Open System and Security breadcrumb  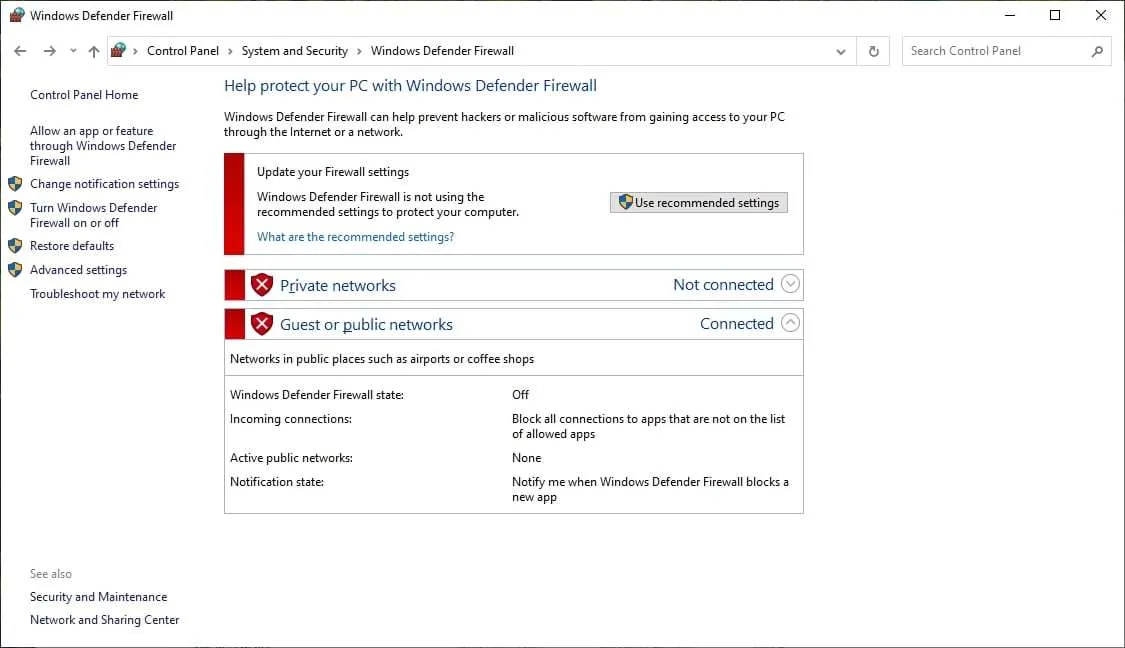(295, 51)
